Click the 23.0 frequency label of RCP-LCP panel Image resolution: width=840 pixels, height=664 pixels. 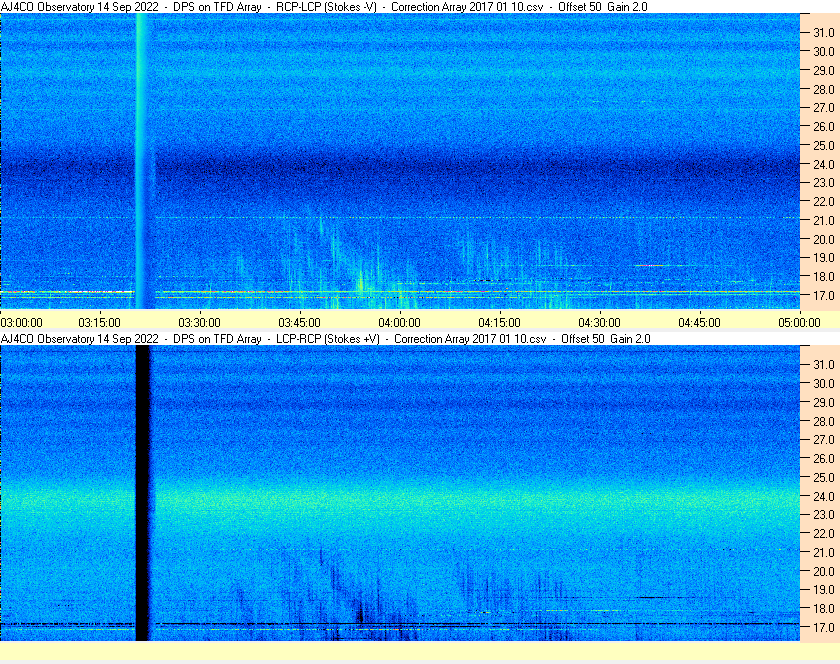click(824, 183)
